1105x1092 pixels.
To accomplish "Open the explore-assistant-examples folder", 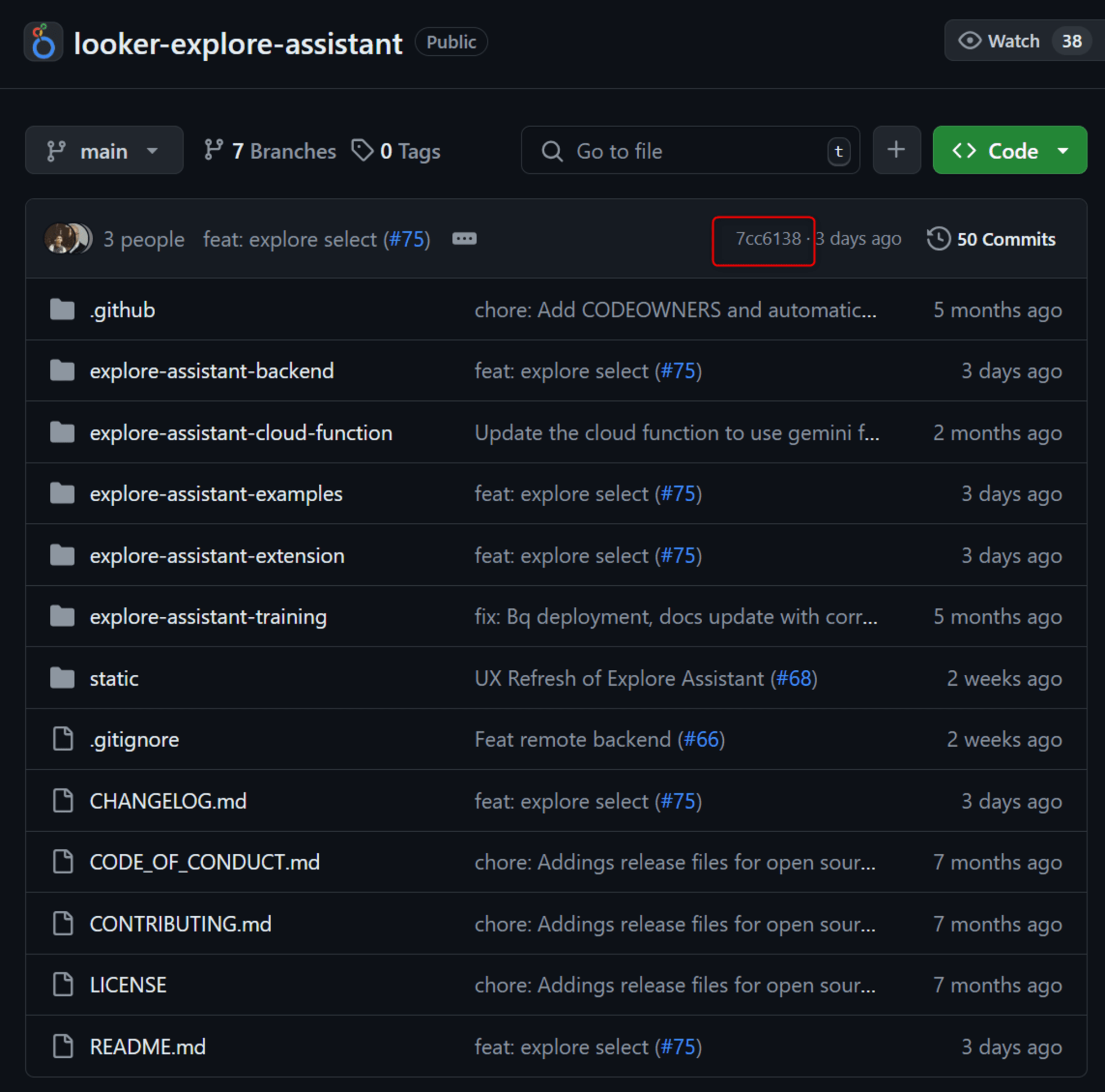I will click(215, 494).
